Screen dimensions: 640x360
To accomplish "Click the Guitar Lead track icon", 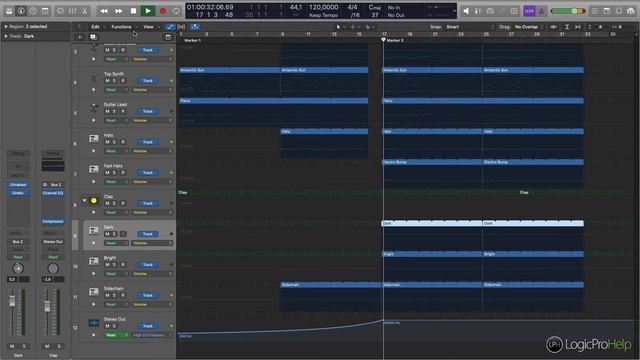I will (x=94, y=108).
